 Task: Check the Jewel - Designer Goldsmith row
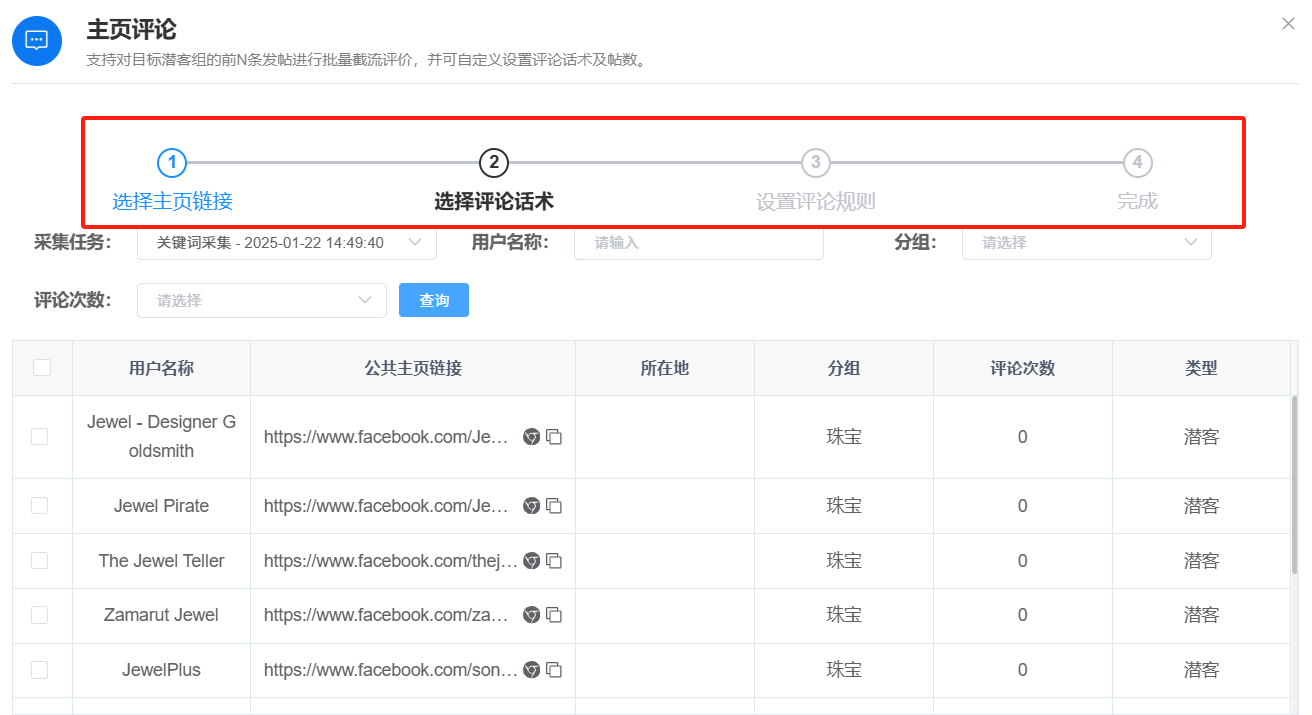pos(39,436)
